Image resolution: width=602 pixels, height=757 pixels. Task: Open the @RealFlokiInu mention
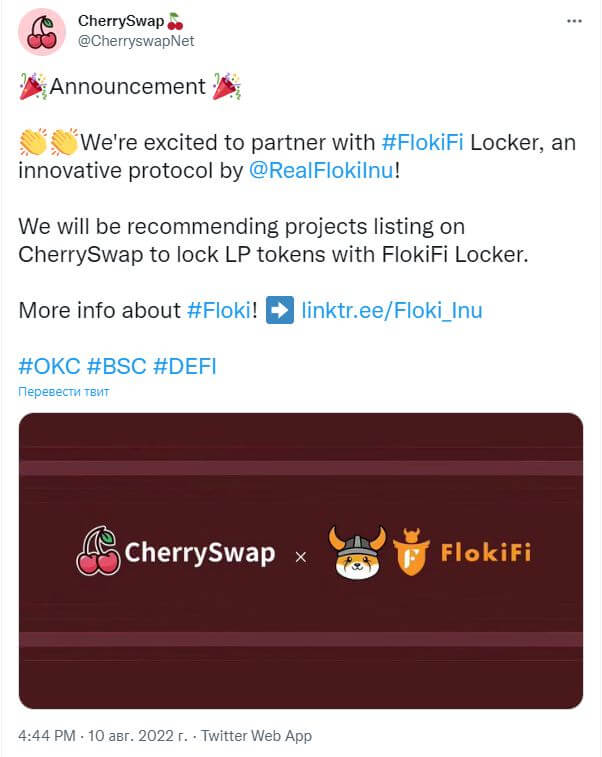322,170
